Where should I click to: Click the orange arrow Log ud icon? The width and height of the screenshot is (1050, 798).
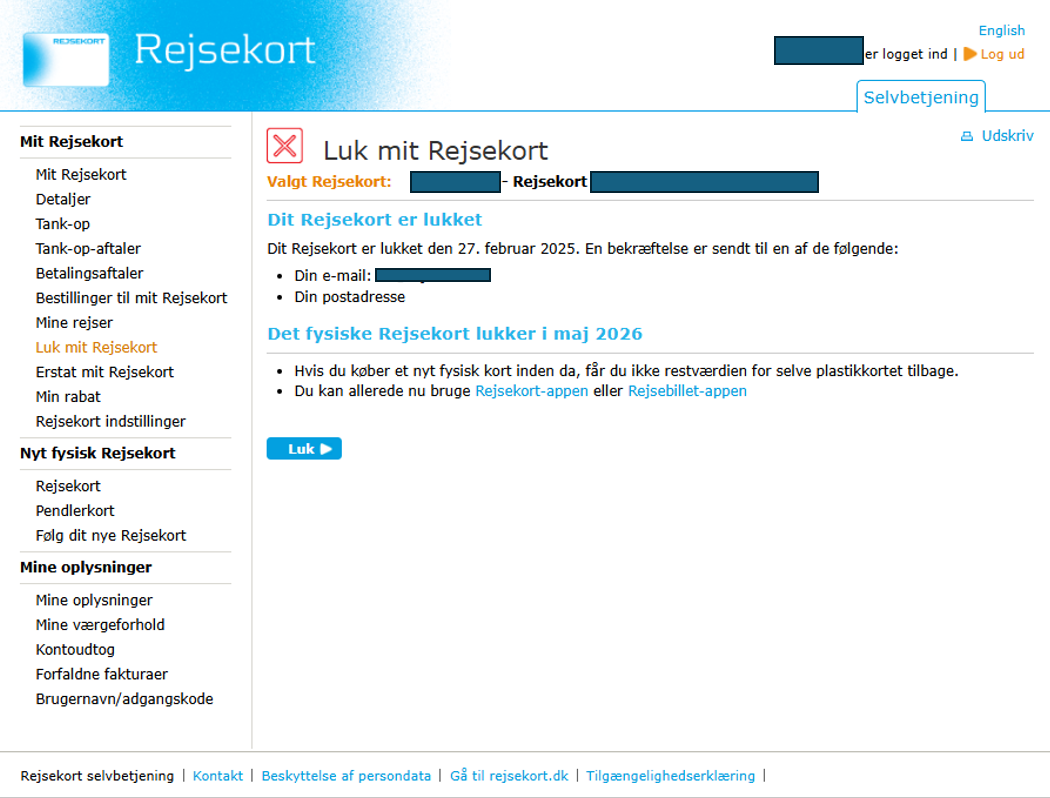[x=970, y=54]
